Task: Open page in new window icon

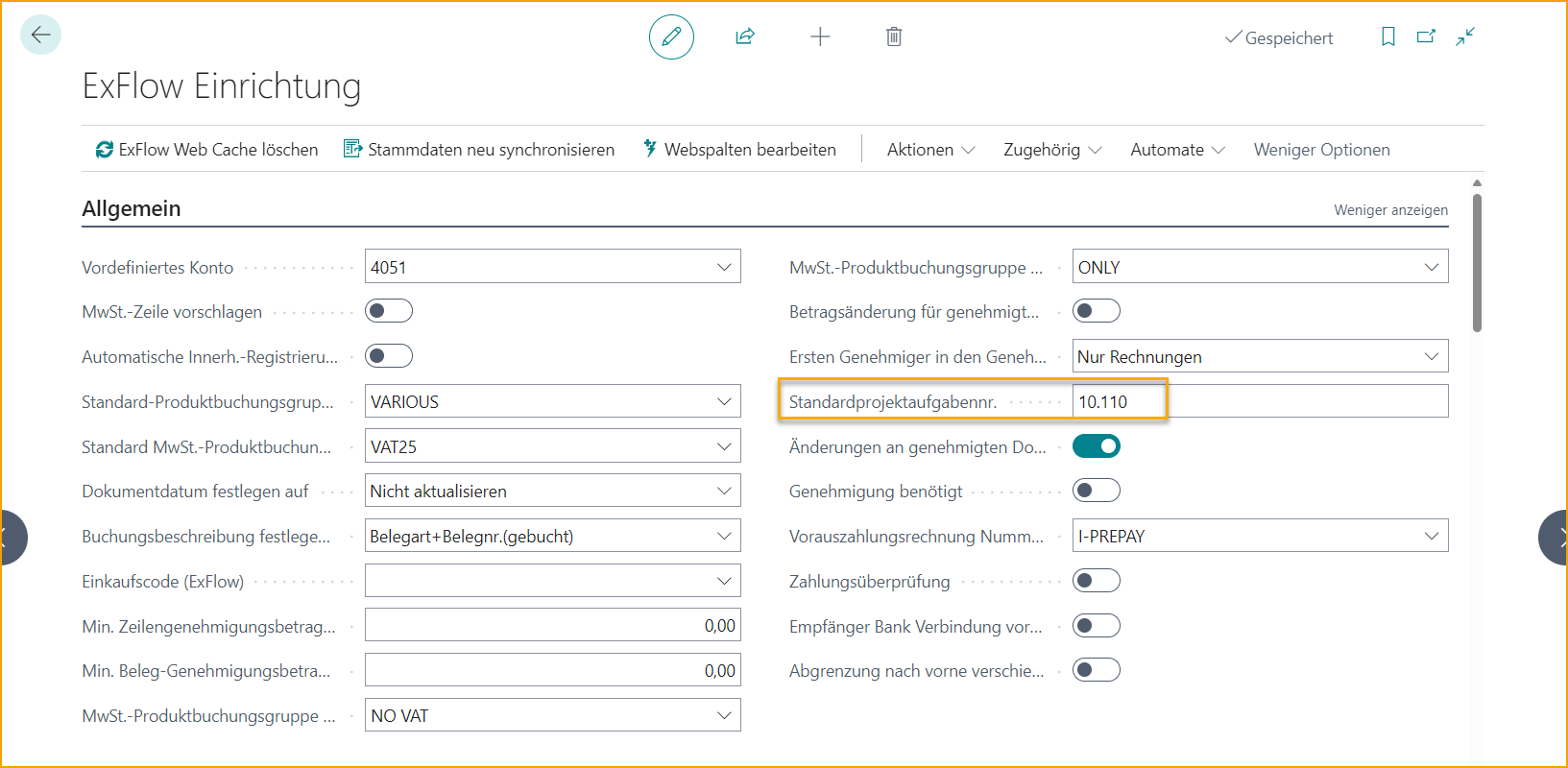Action: [1426, 37]
